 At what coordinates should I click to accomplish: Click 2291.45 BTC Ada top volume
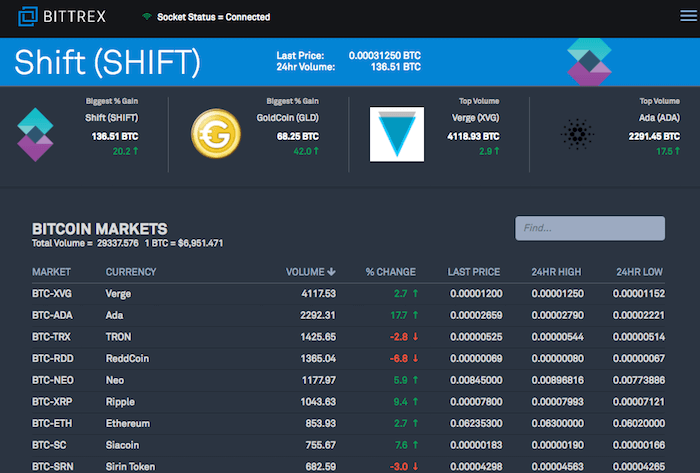tap(654, 136)
